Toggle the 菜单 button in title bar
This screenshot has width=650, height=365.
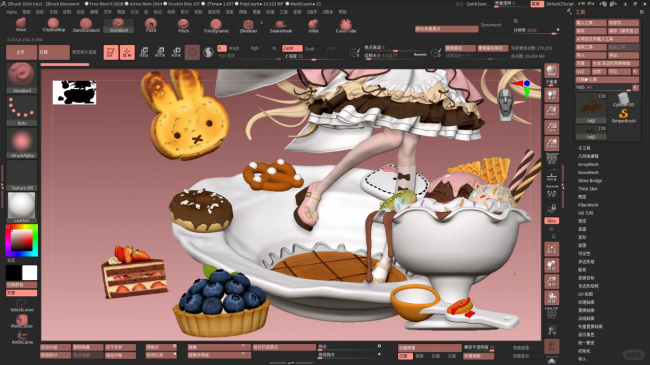536,4
